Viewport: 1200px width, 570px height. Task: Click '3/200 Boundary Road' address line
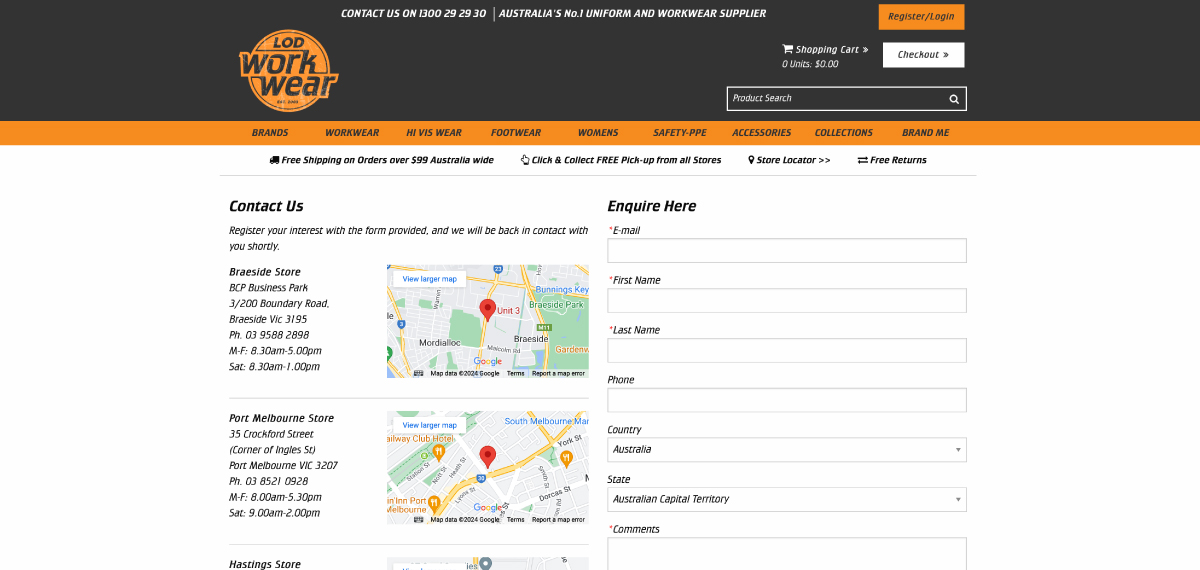(x=279, y=303)
